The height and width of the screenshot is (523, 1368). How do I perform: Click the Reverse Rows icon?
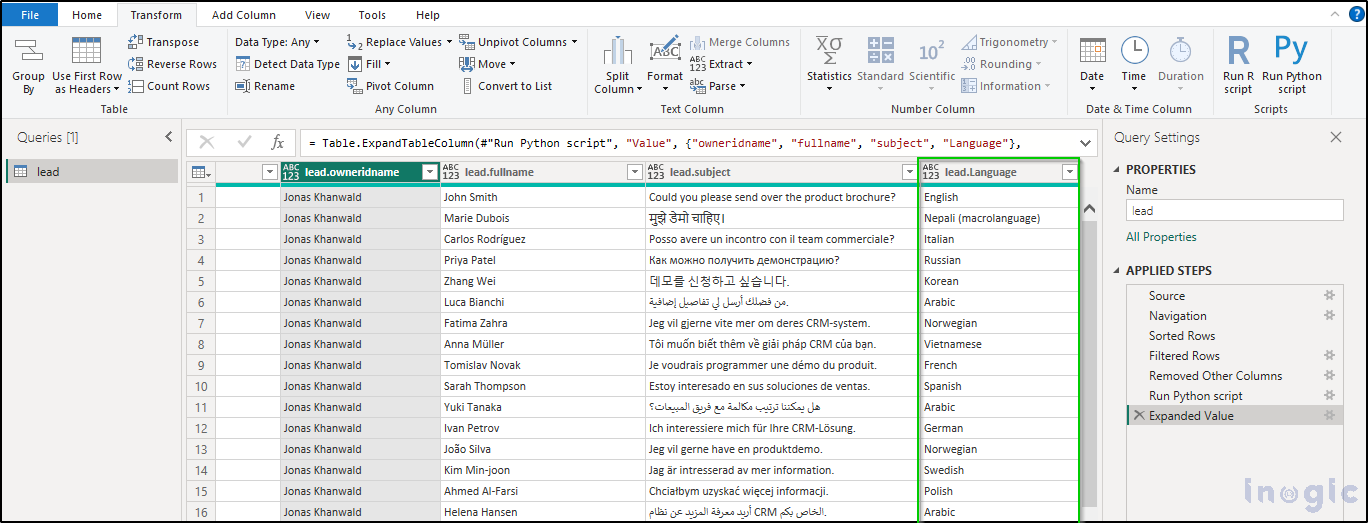pyautogui.click(x=135, y=64)
